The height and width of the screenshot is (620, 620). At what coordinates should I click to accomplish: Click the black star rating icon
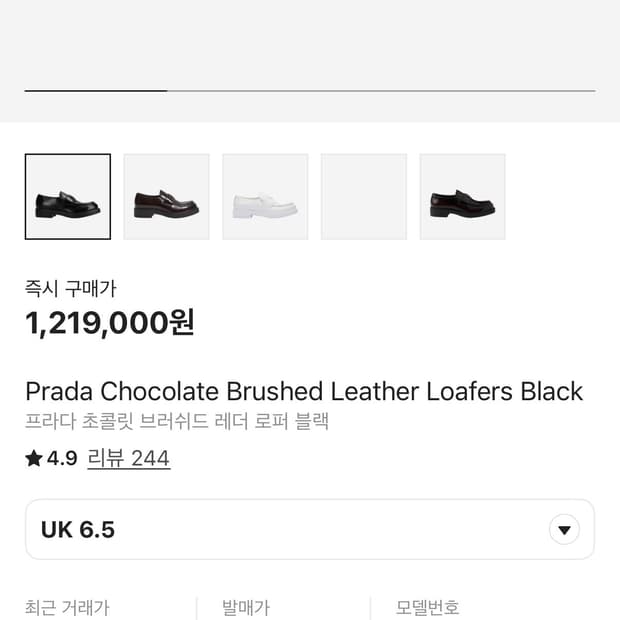point(34,459)
